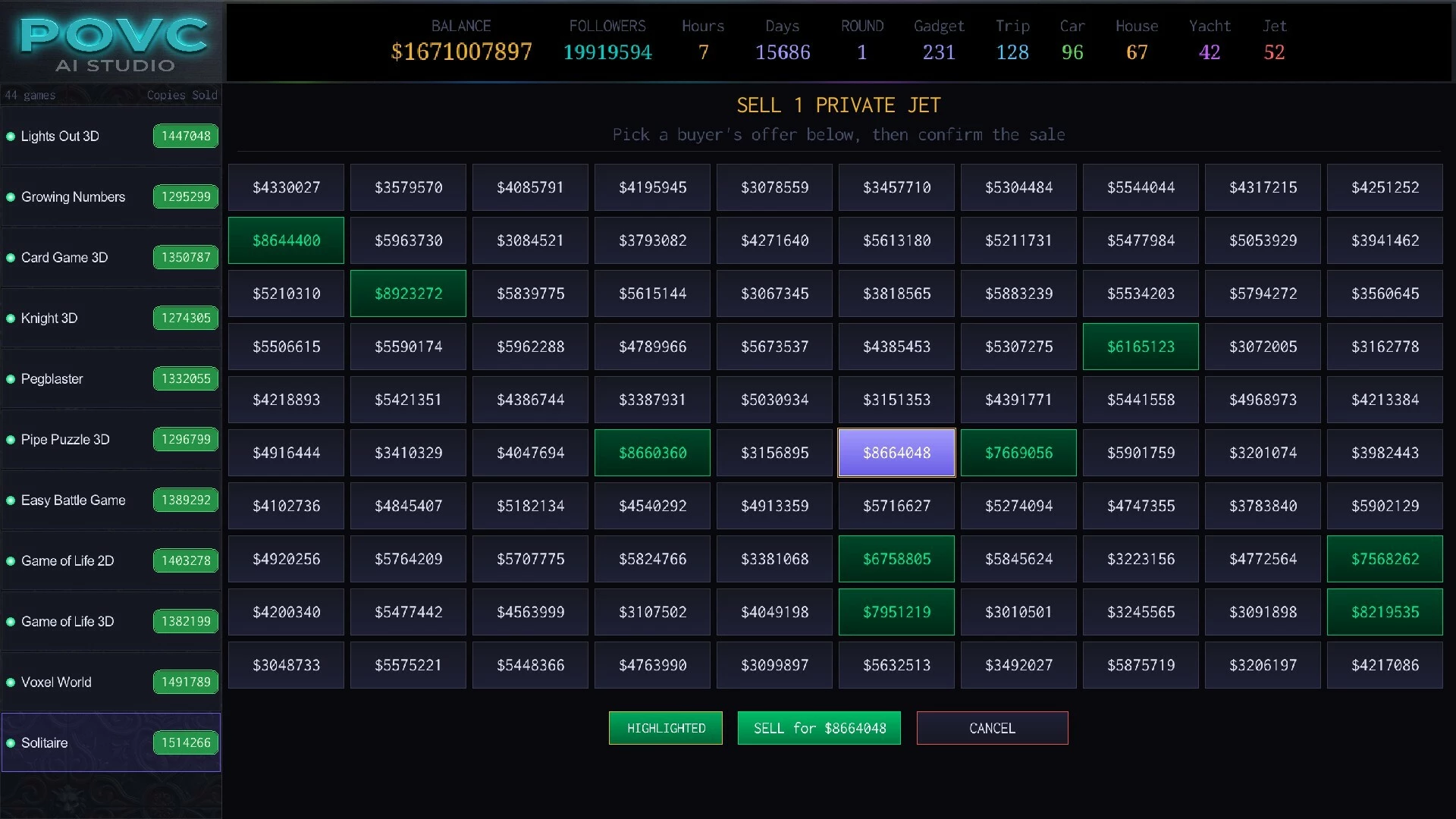Click the green status dot beside Solitaire
The height and width of the screenshot is (819, 1456).
point(11,743)
